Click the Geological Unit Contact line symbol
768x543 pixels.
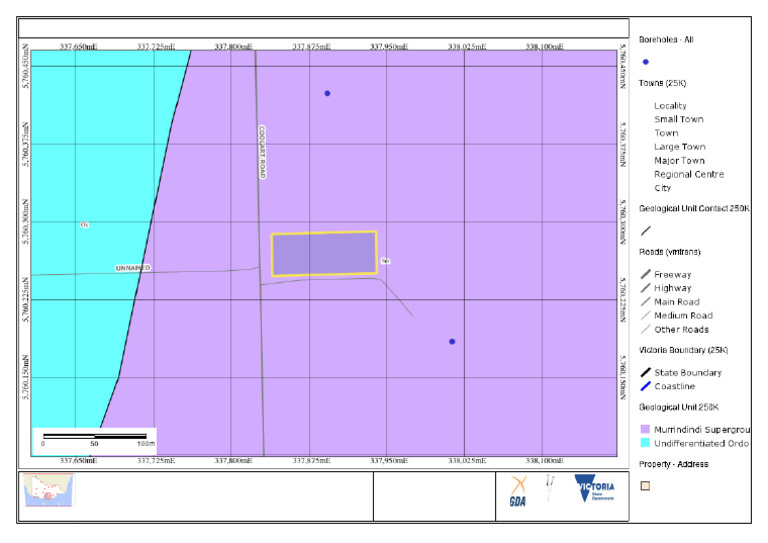[646, 230]
